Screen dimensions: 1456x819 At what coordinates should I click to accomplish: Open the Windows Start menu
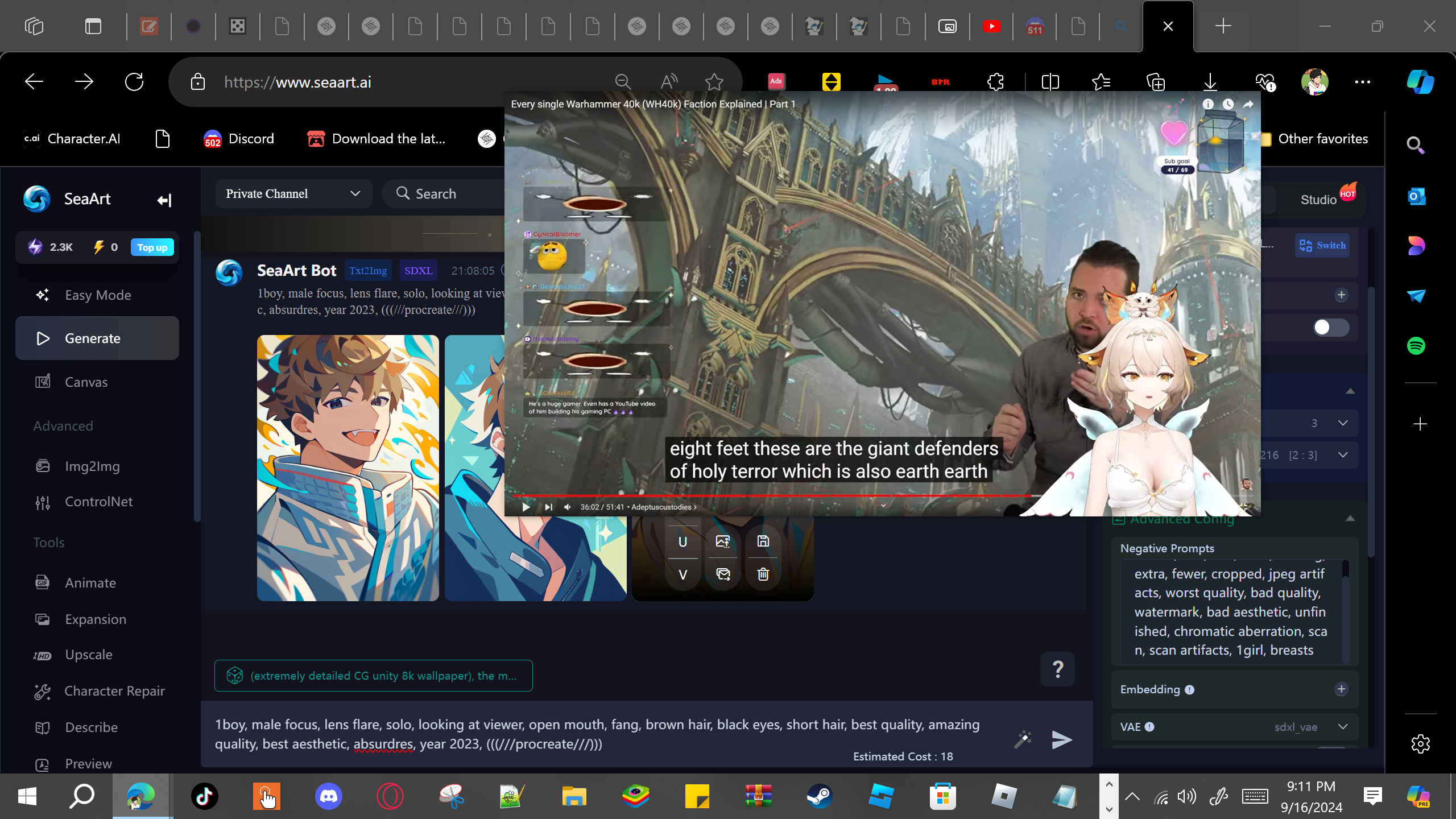pos(27,796)
